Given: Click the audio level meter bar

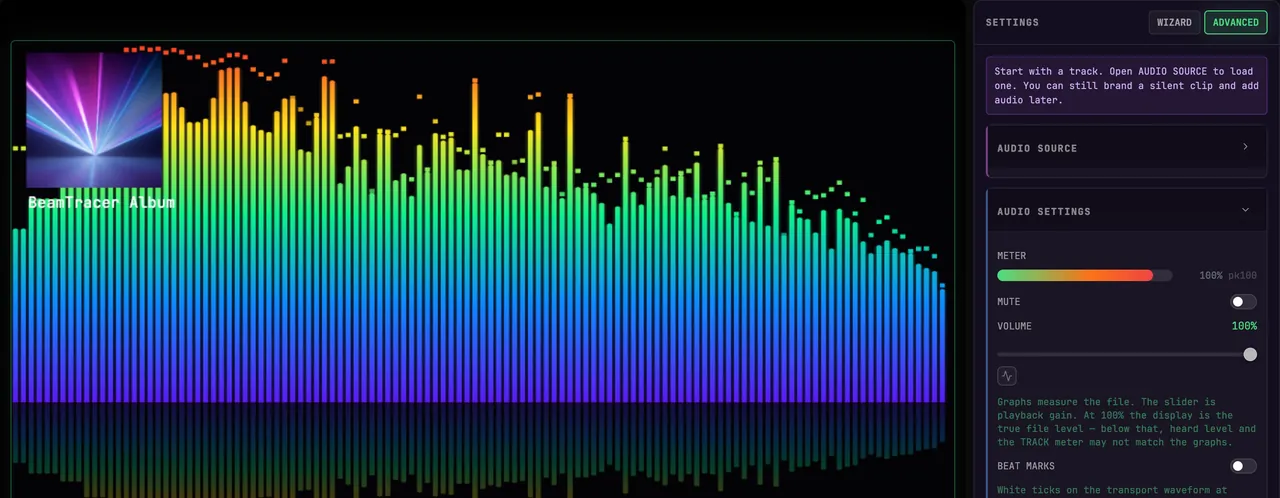Looking at the screenshot, I should (1085, 275).
